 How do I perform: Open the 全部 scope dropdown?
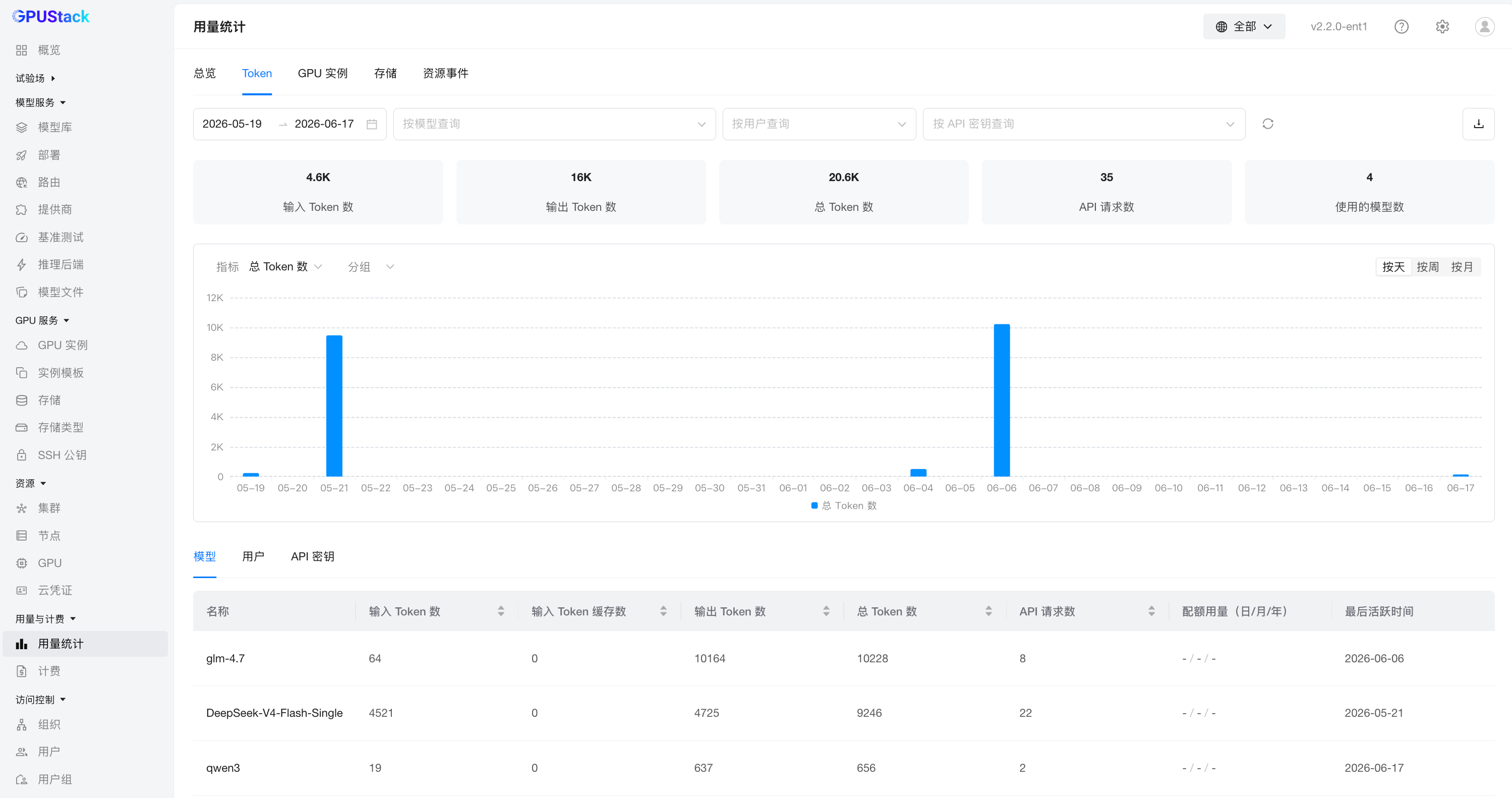click(x=1244, y=26)
